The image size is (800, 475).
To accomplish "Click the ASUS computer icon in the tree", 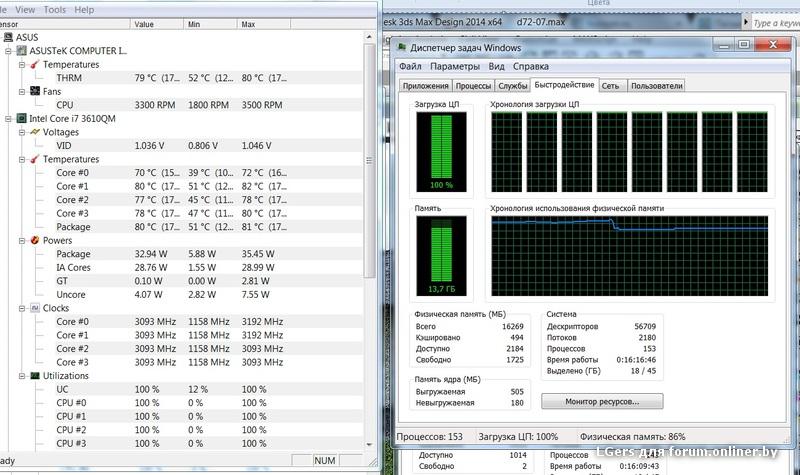I will click(9, 37).
